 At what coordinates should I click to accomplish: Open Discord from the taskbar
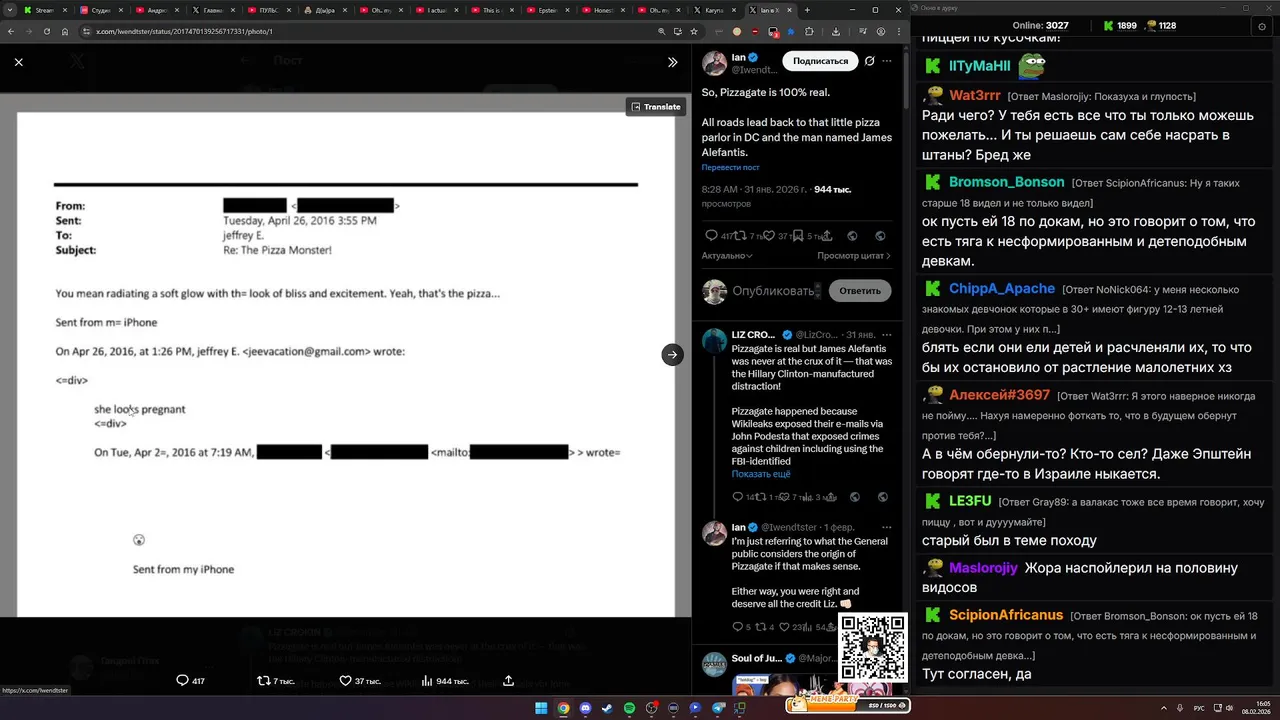(585, 708)
